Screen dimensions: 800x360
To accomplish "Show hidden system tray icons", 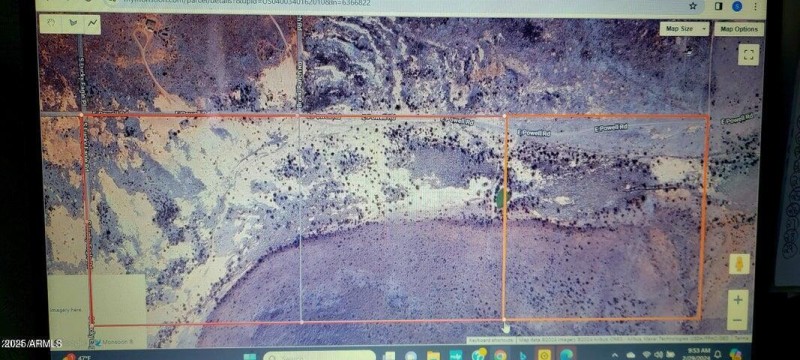I will click(x=615, y=354).
